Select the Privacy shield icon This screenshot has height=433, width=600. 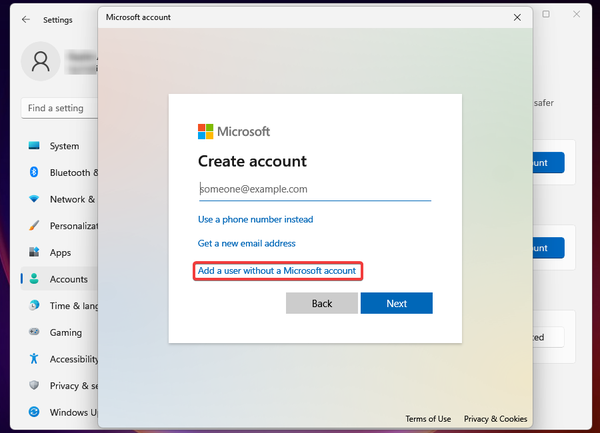pyautogui.click(x=35, y=385)
